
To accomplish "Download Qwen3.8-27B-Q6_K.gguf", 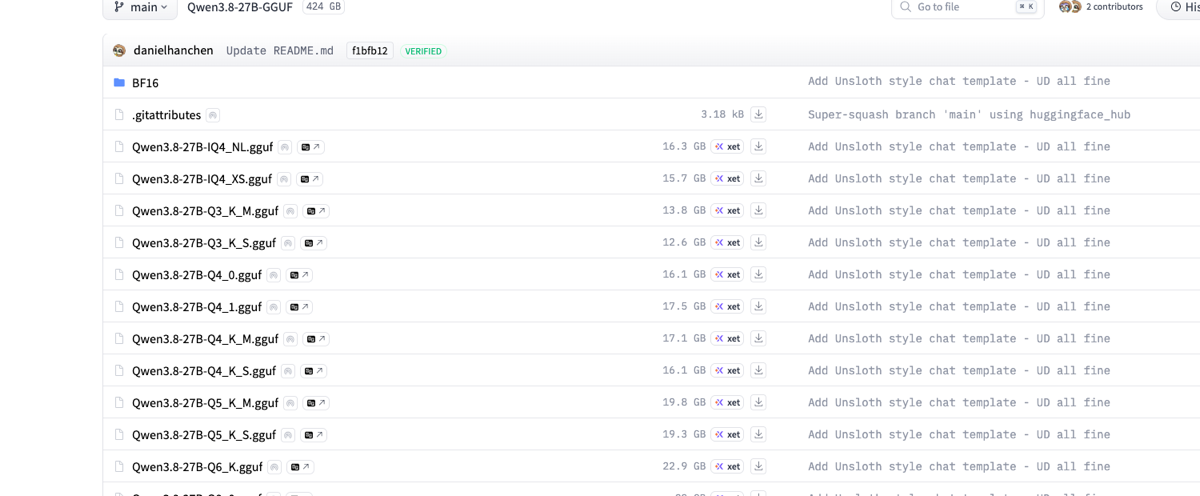I will pyautogui.click(x=758, y=467).
